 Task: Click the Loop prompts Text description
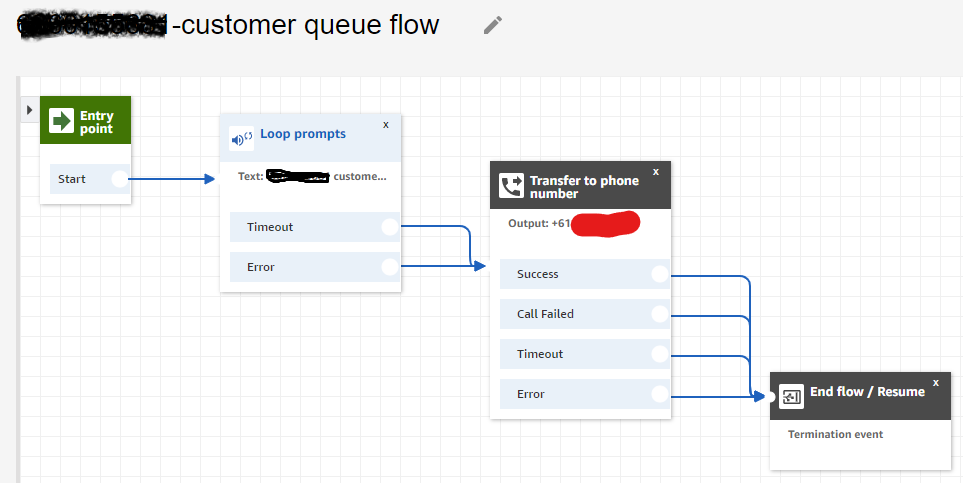coord(313,176)
